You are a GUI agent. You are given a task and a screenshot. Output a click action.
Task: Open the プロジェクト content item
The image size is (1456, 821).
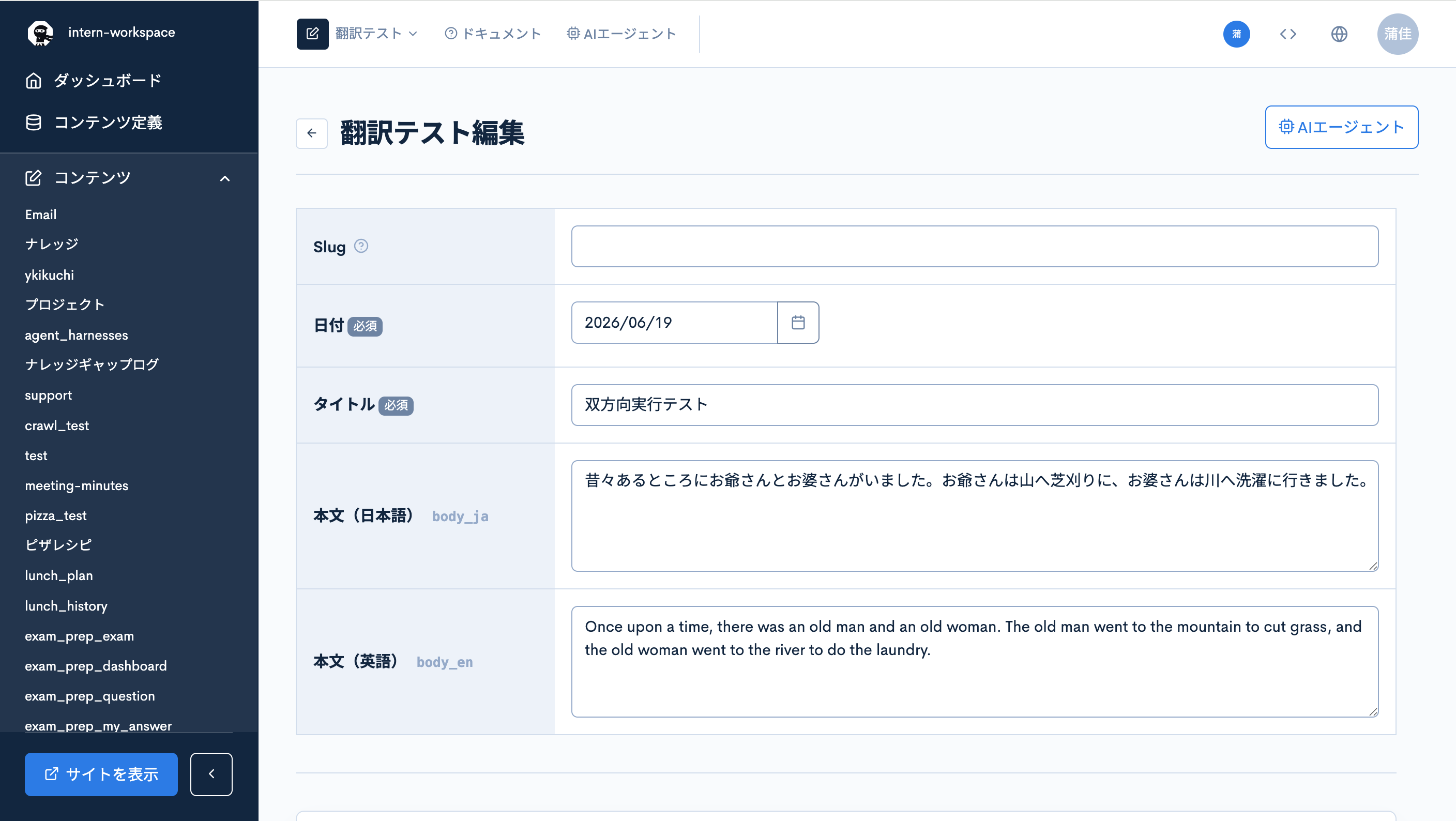click(65, 305)
